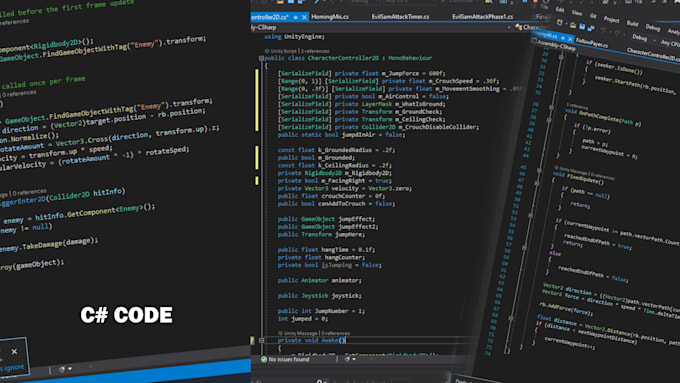Click the code cleanup broom beside No issues found
The width and height of the screenshot is (680, 383).
347,359
